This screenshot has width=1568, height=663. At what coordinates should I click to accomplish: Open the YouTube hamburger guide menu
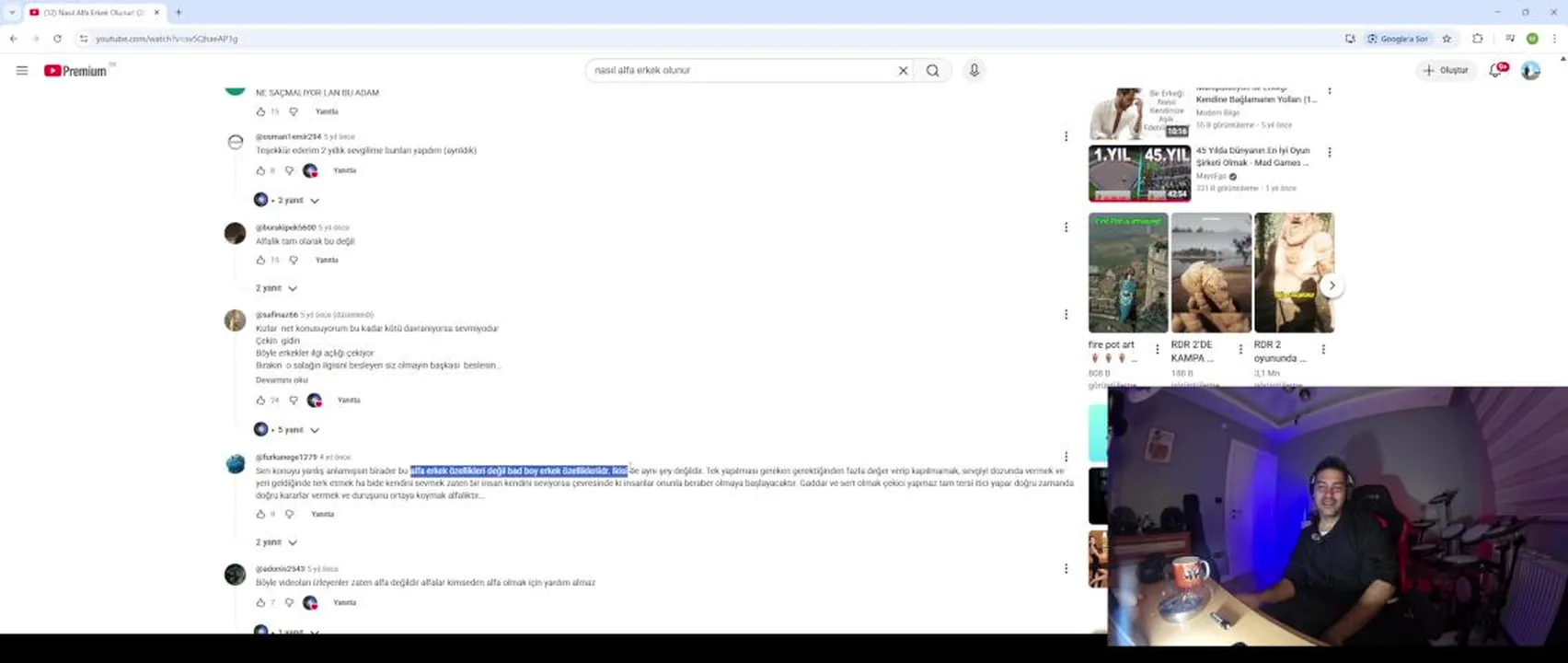click(x=21, y=71)
